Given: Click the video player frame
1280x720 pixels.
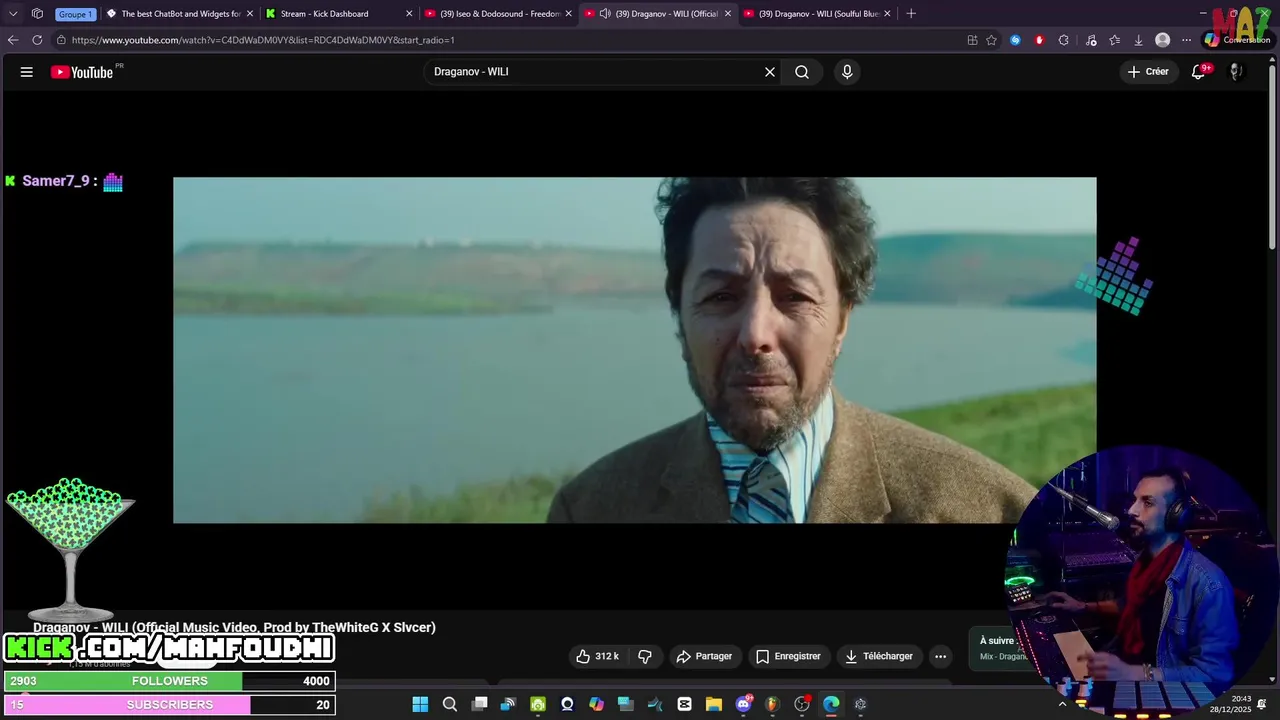Looking at the screenshot, I should [634, 350].
